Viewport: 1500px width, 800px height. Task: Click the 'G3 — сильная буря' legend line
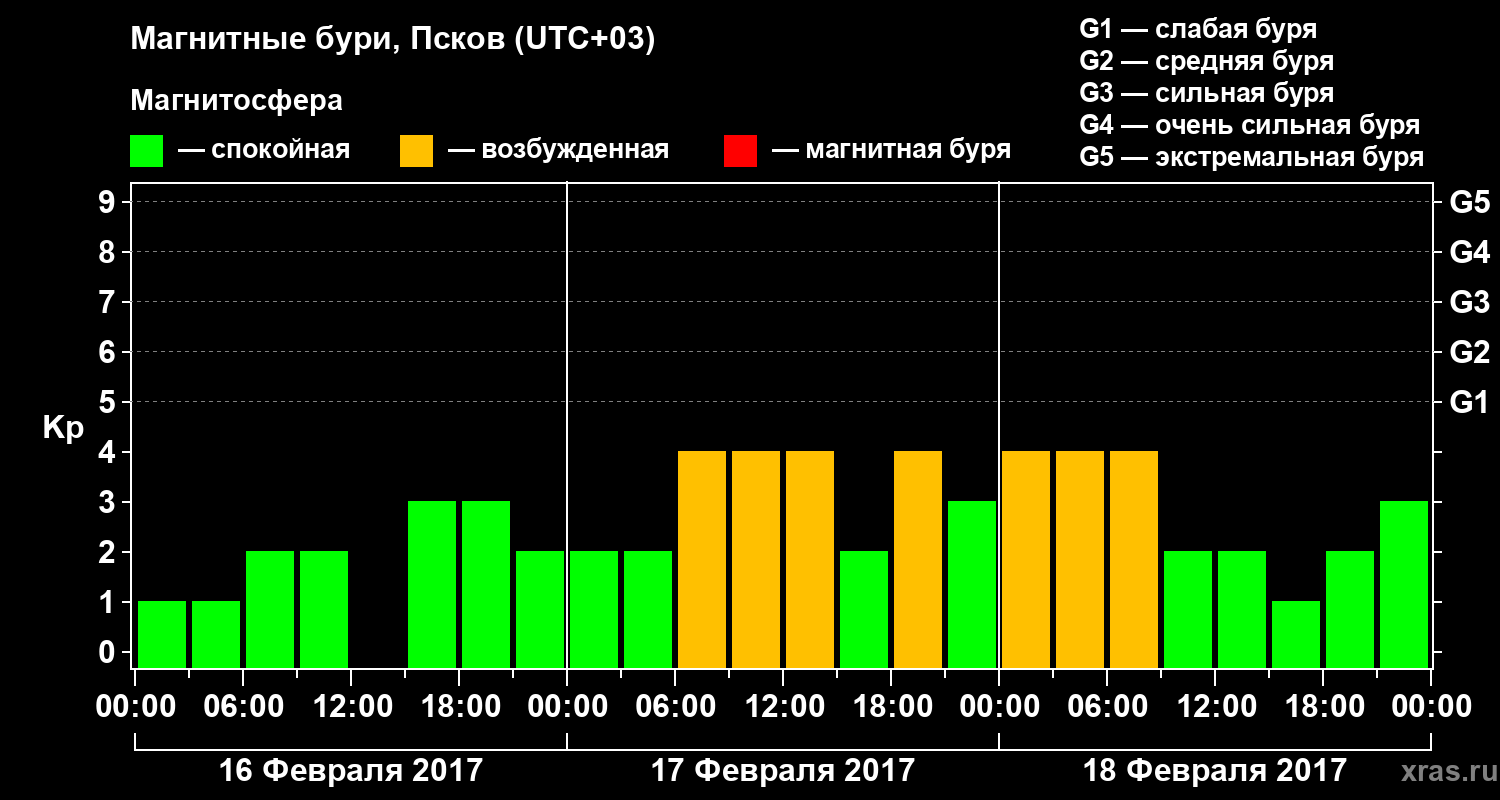[x=1207, y=93]
